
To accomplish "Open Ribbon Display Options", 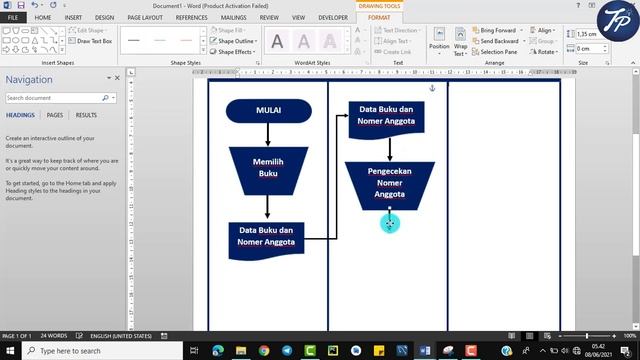I will point(591,5).
